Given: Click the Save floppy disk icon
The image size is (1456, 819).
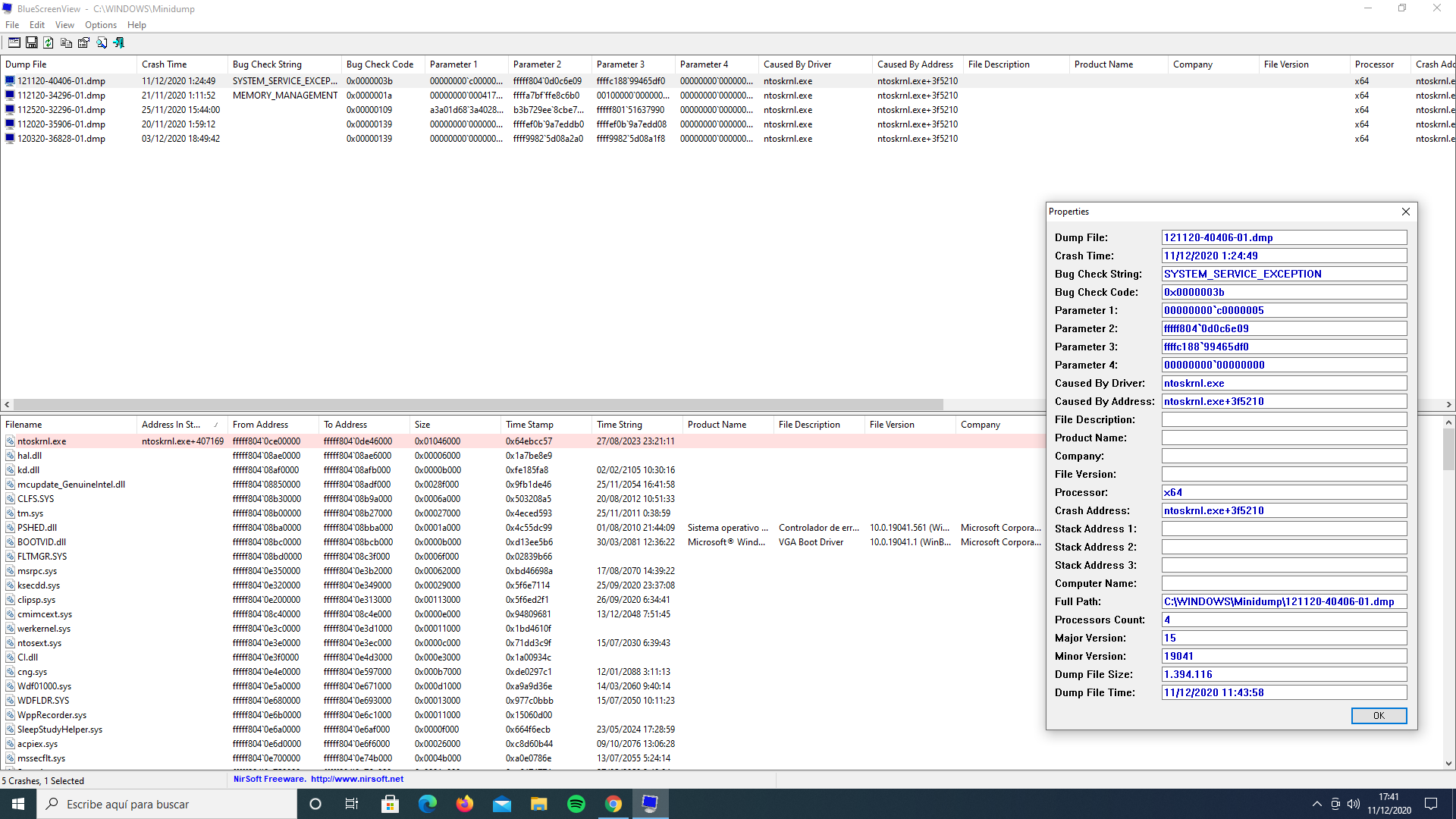Looking at the screenshot, I should [x=31, y=43].
